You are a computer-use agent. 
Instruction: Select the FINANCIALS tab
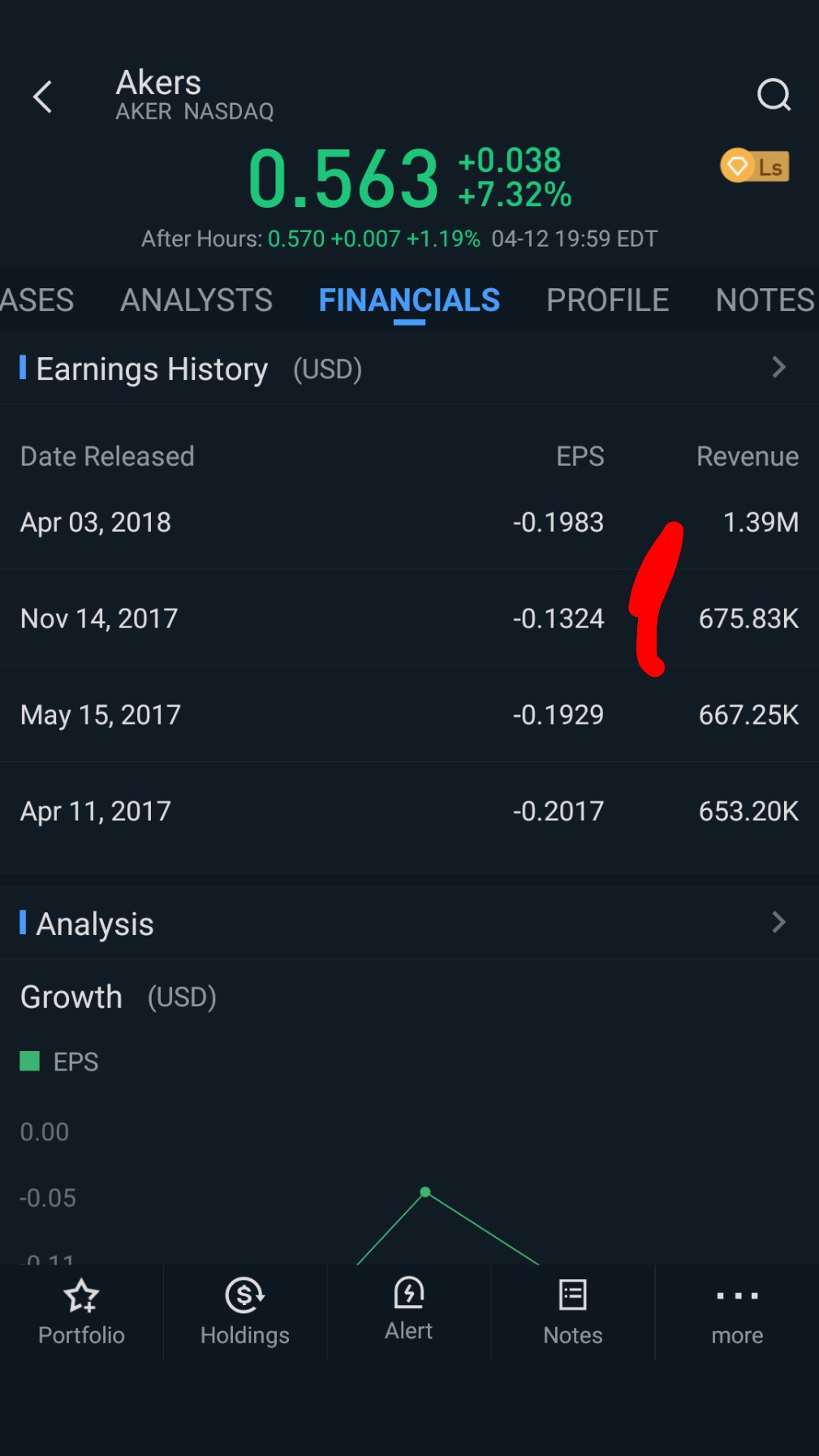click(x=409, y=300)
